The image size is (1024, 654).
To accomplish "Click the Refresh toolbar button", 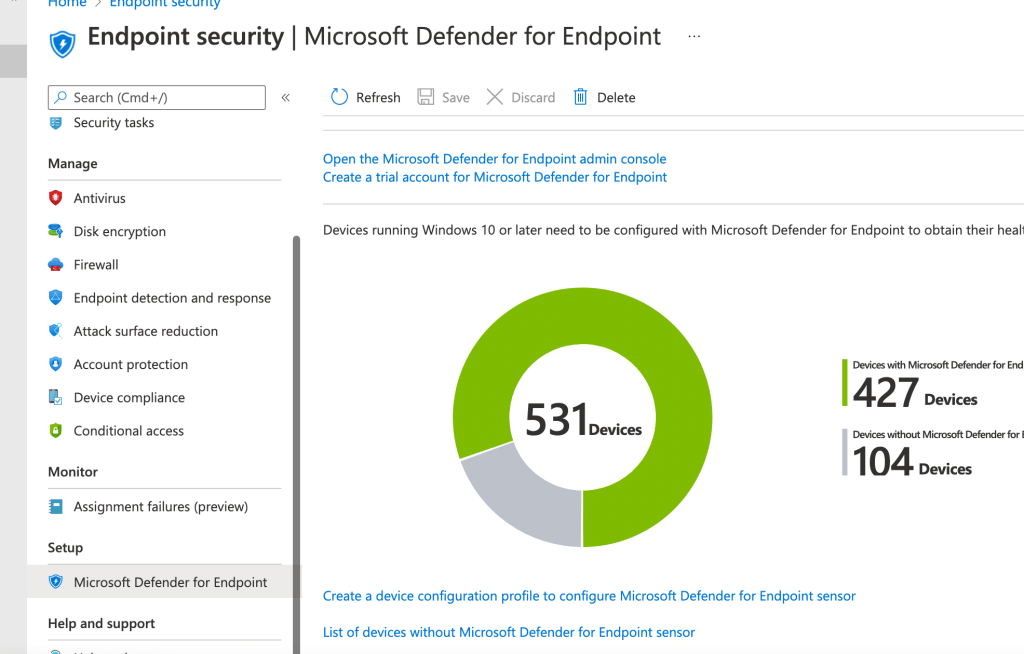I will (366, 97).
